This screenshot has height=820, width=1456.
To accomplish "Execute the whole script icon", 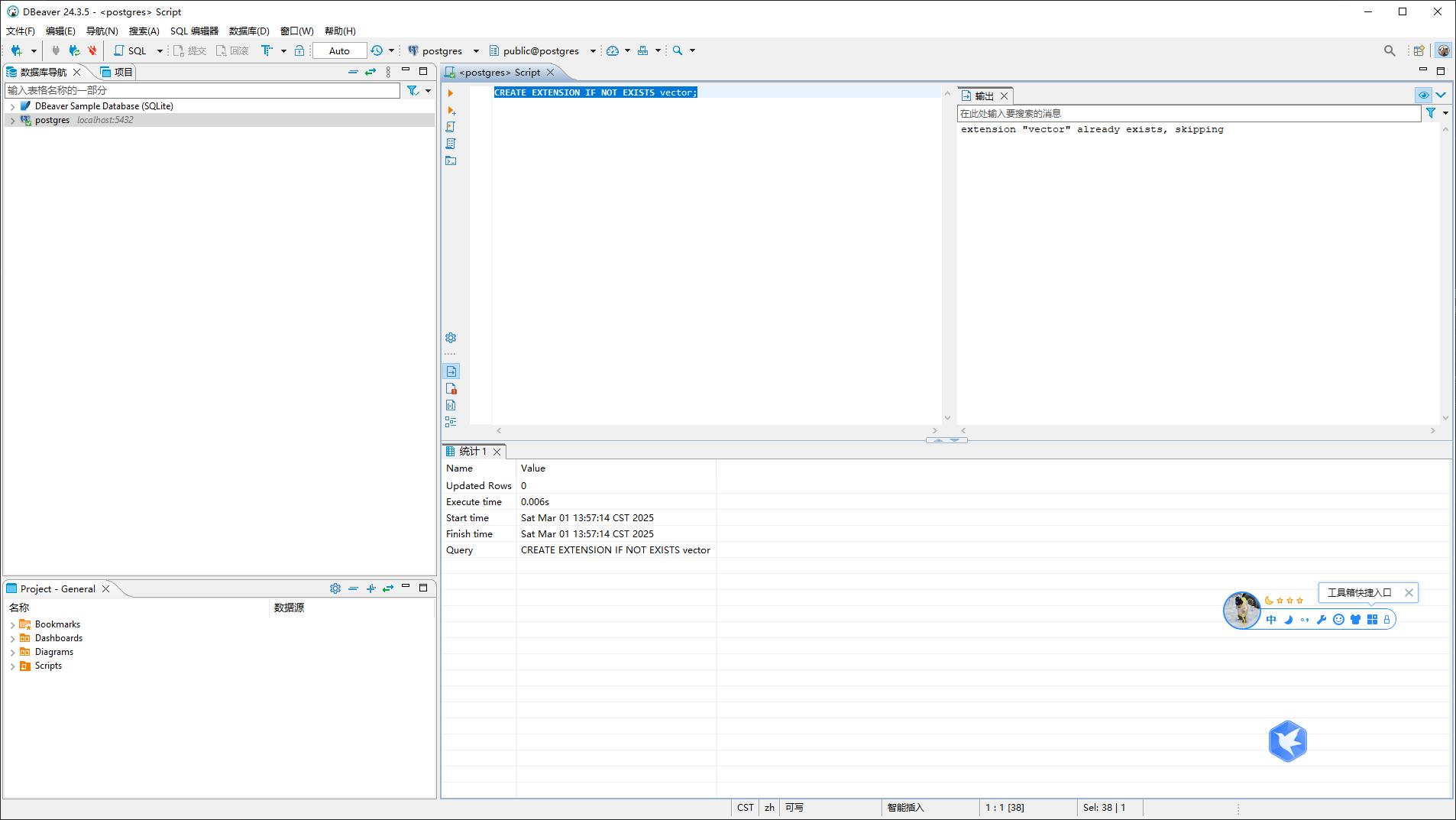I will pos(451,127).
